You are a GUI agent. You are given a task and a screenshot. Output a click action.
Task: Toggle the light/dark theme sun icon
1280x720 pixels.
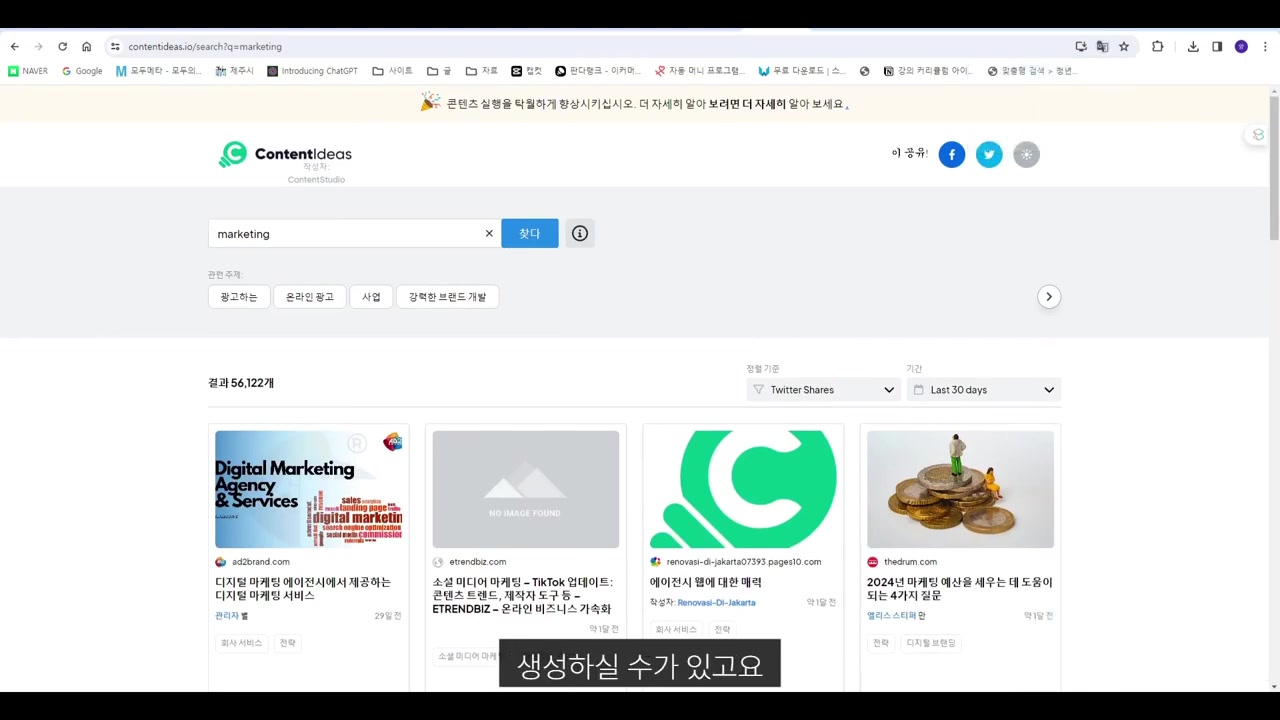click(x=1026, y=154)
